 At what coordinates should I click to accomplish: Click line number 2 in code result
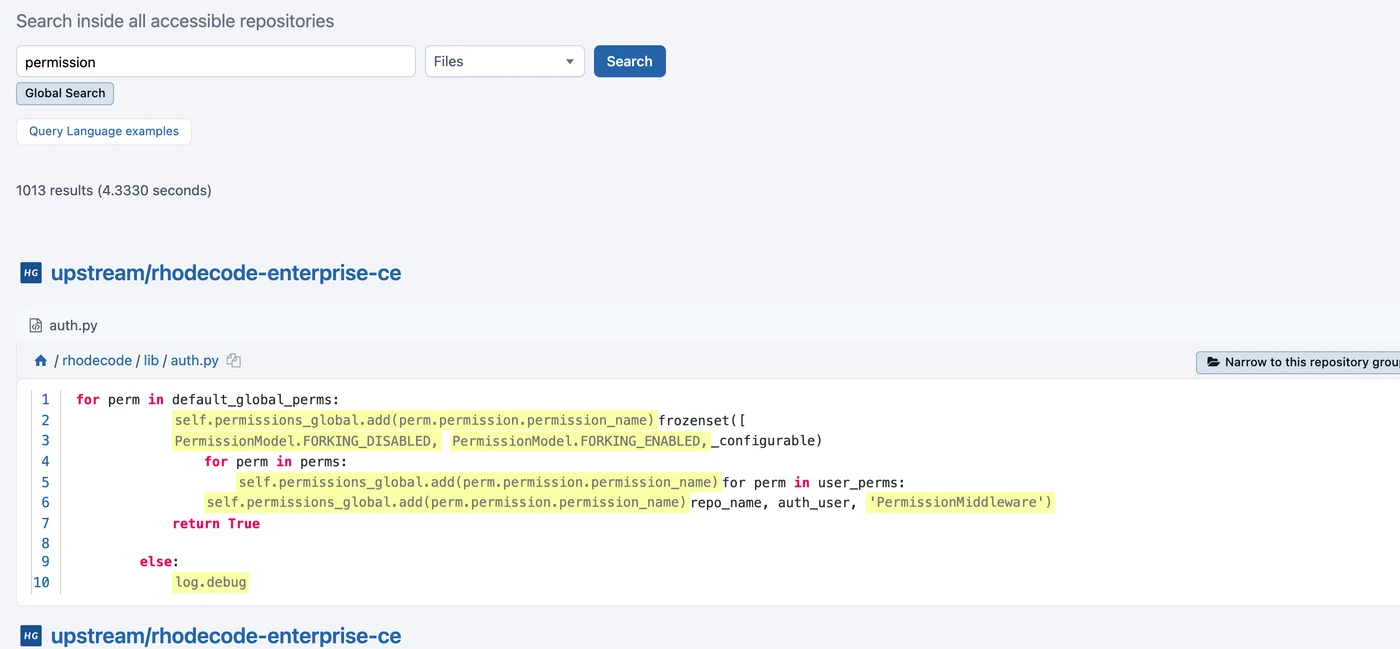pos(45,420)
